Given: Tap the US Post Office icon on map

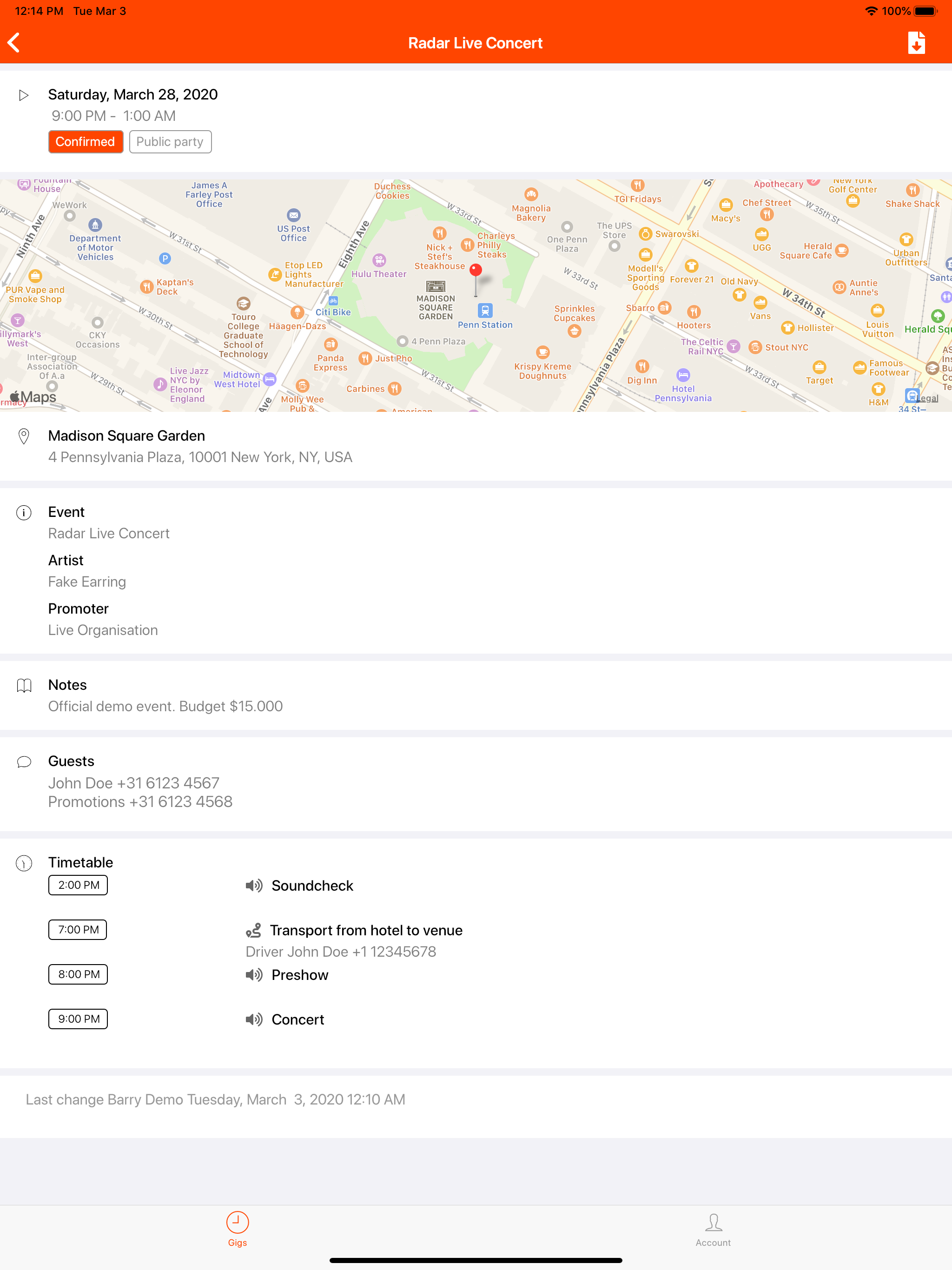Looking at the screenshot, I should (293, 215).
